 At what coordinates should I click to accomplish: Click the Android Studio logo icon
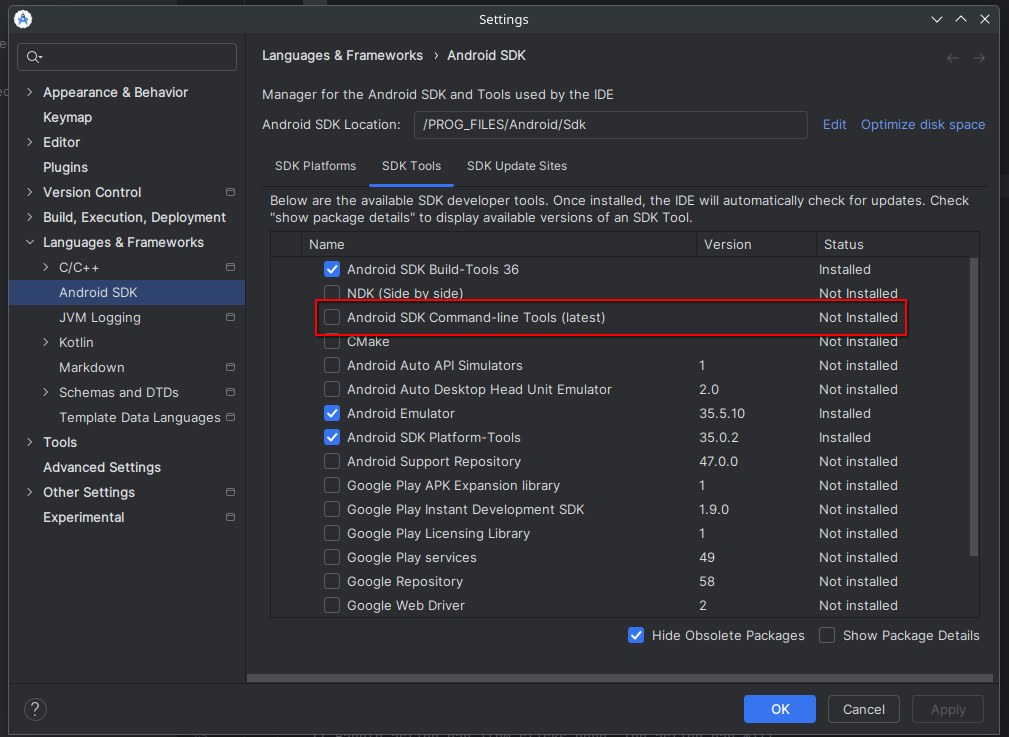coord(23,19)
